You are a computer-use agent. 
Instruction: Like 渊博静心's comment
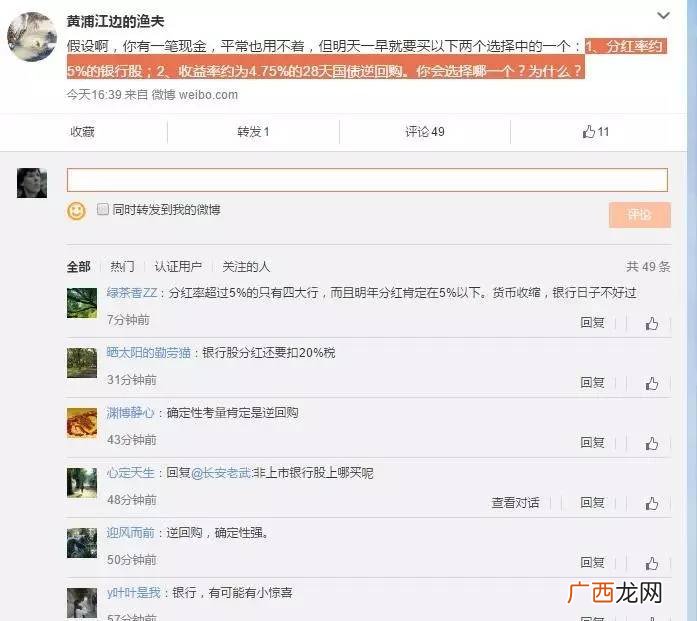click(x=652, y=443)
